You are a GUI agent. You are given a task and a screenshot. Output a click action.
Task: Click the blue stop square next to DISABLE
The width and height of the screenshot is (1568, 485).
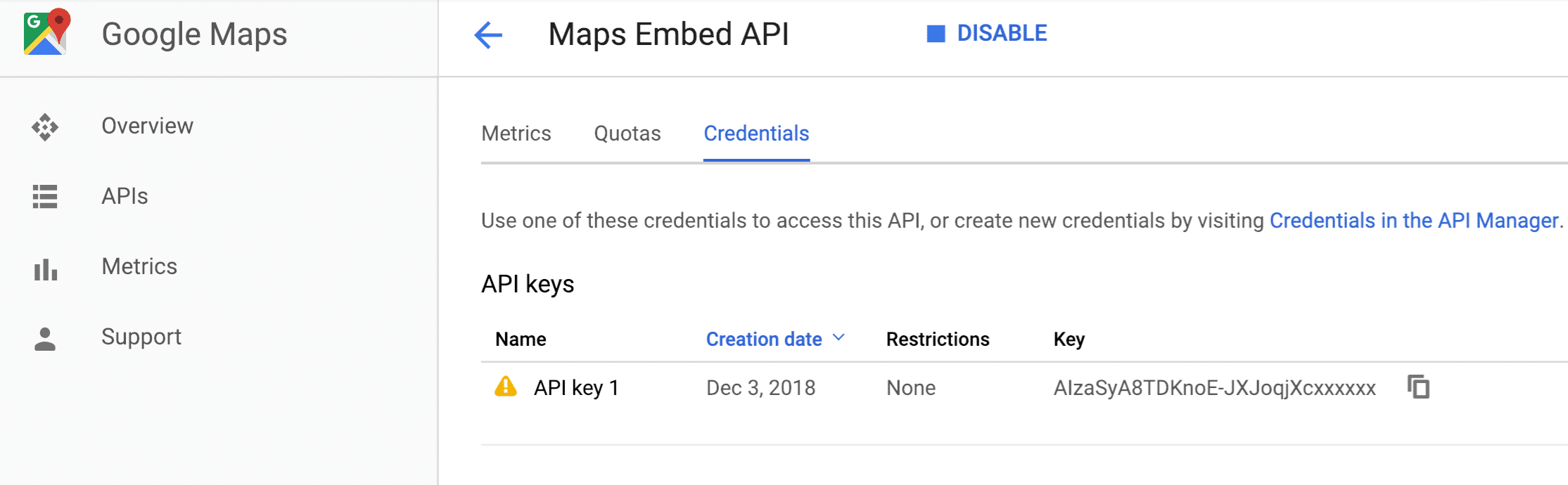click(936, 32)
